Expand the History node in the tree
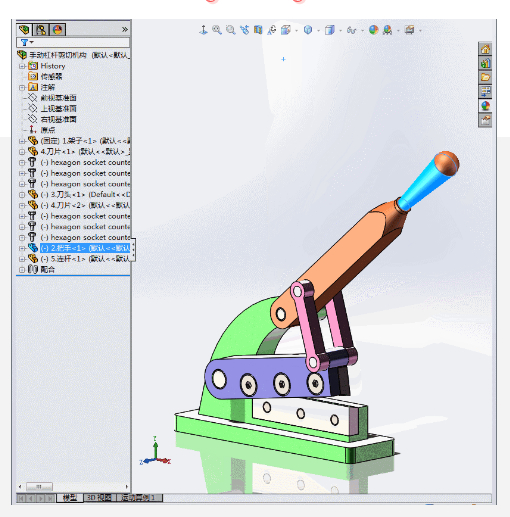Viewport: 510px width, 517px height. coord(22,66)
